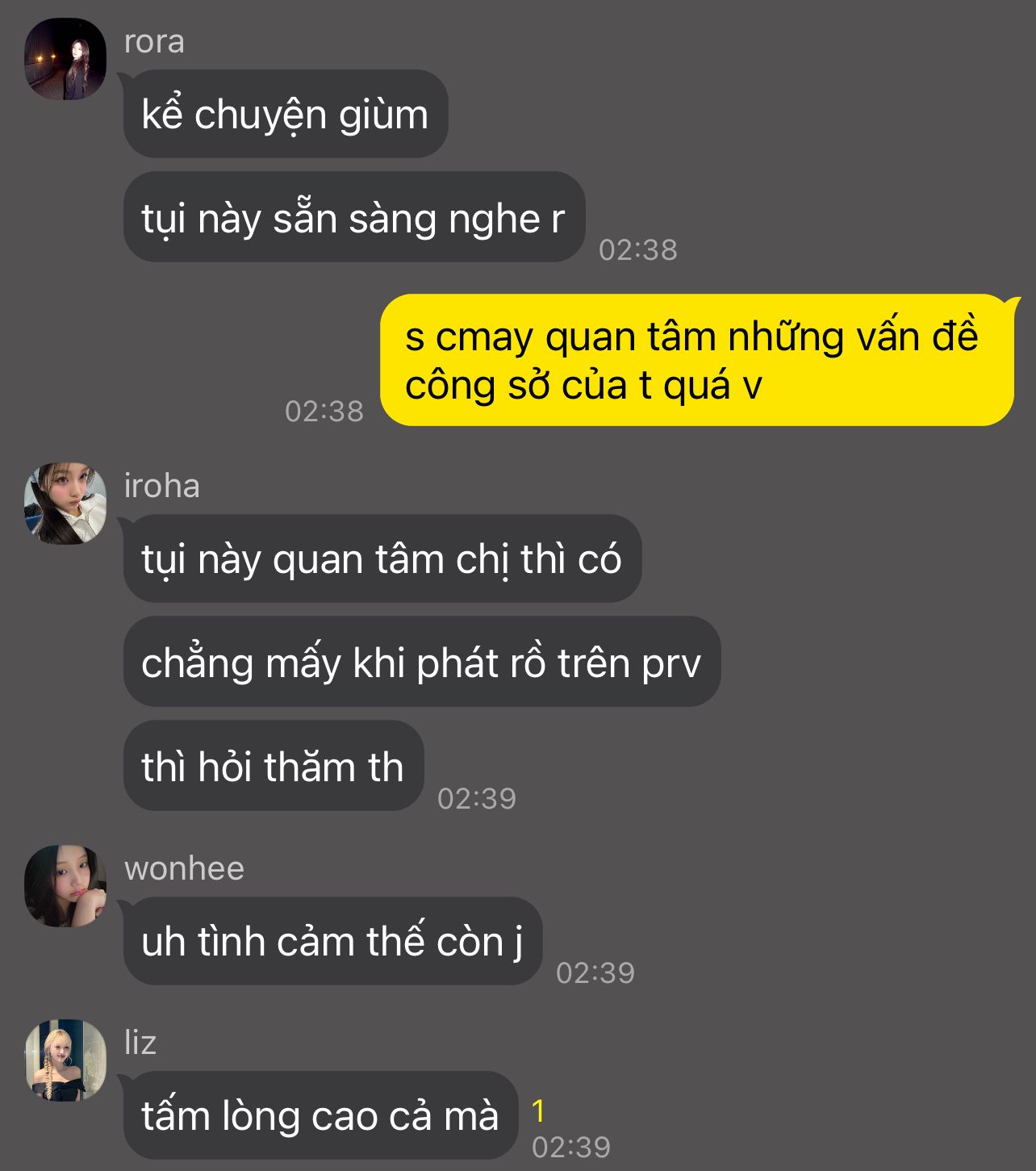Tap the iroha username
Viewport: 1036px width, 1171px height.
tap(162, 486)
